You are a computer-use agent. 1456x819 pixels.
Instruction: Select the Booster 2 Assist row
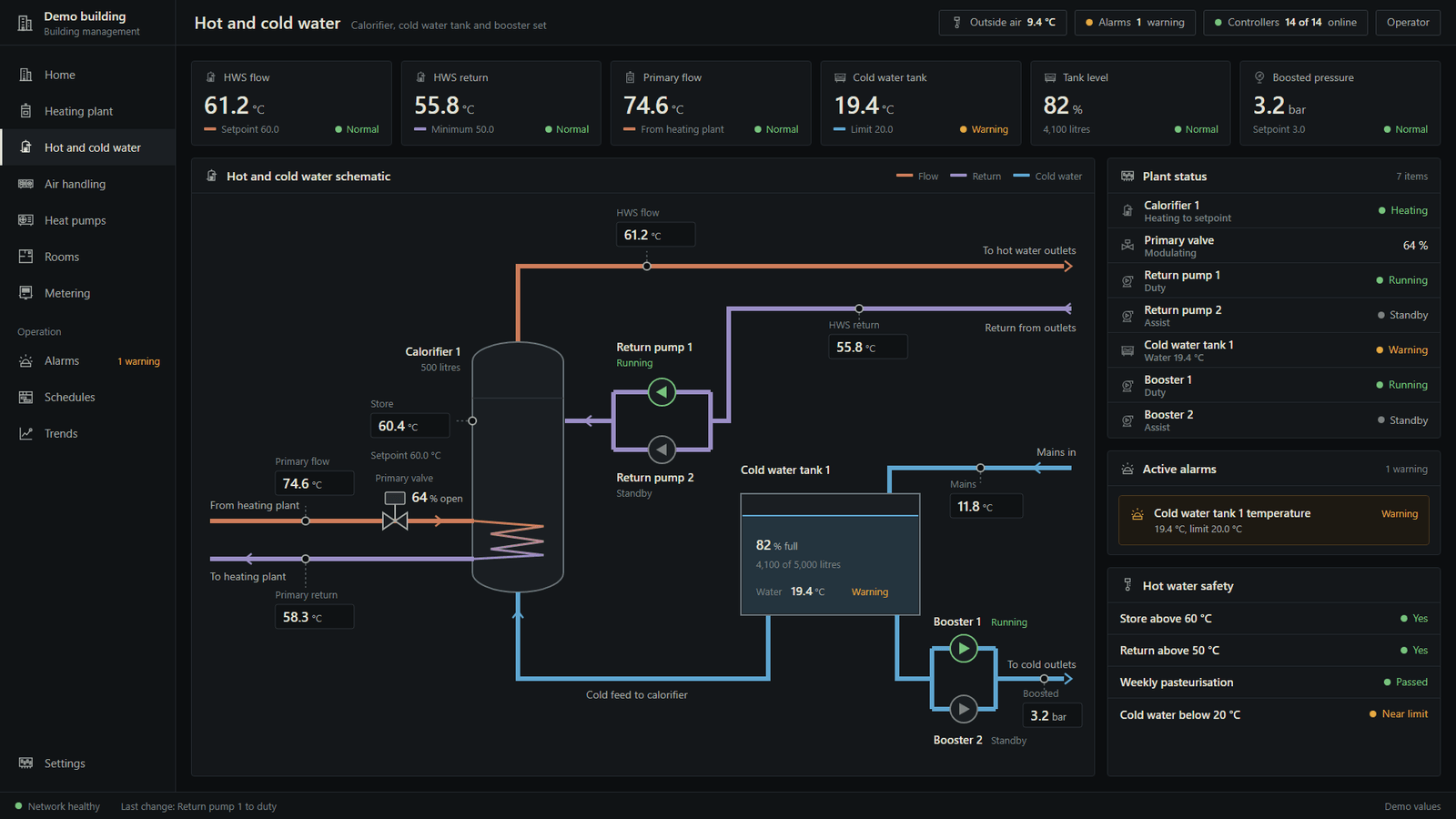[1273, 420]
